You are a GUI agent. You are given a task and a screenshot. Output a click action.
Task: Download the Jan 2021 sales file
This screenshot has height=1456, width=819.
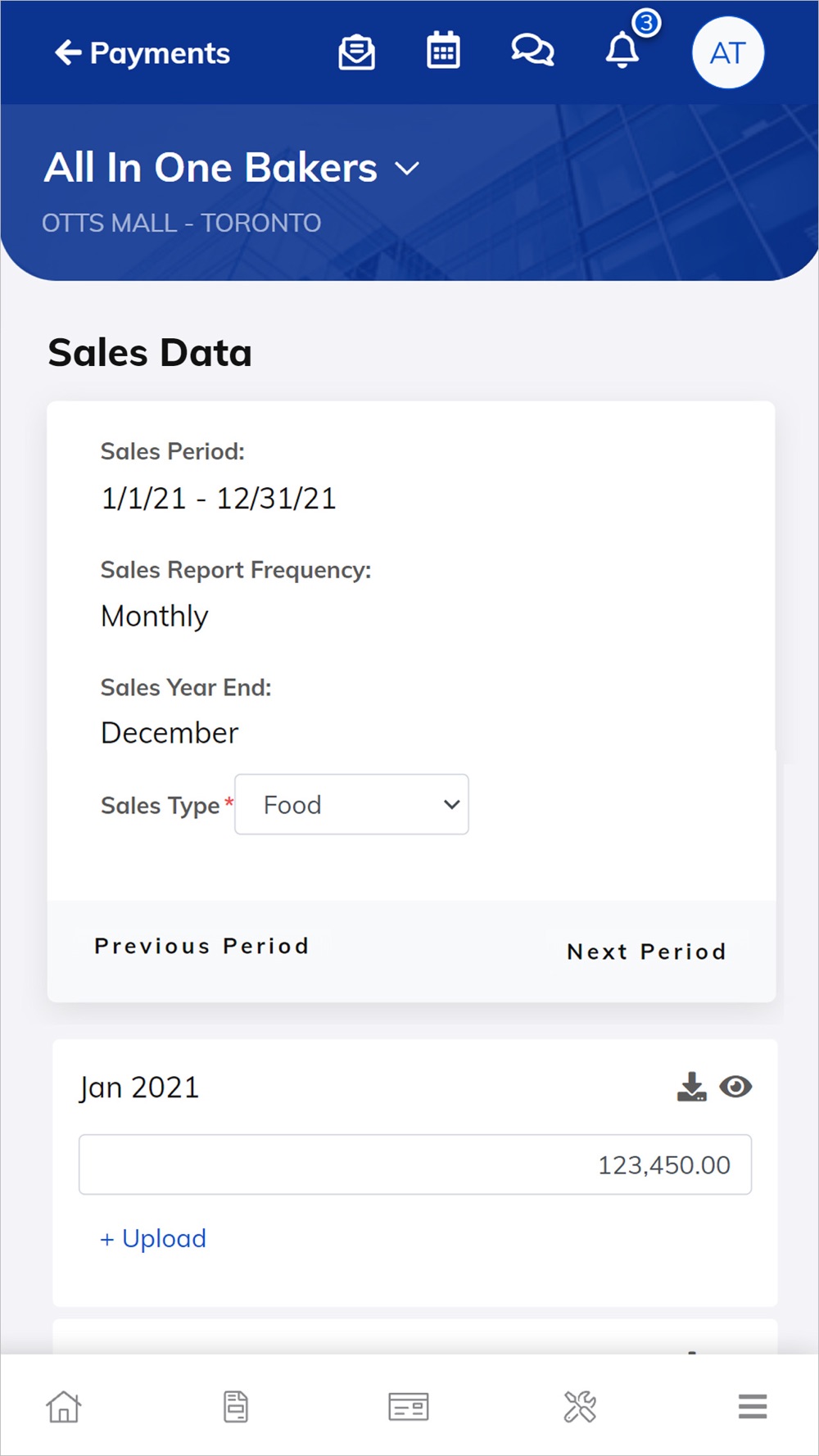pos(691,1087)
